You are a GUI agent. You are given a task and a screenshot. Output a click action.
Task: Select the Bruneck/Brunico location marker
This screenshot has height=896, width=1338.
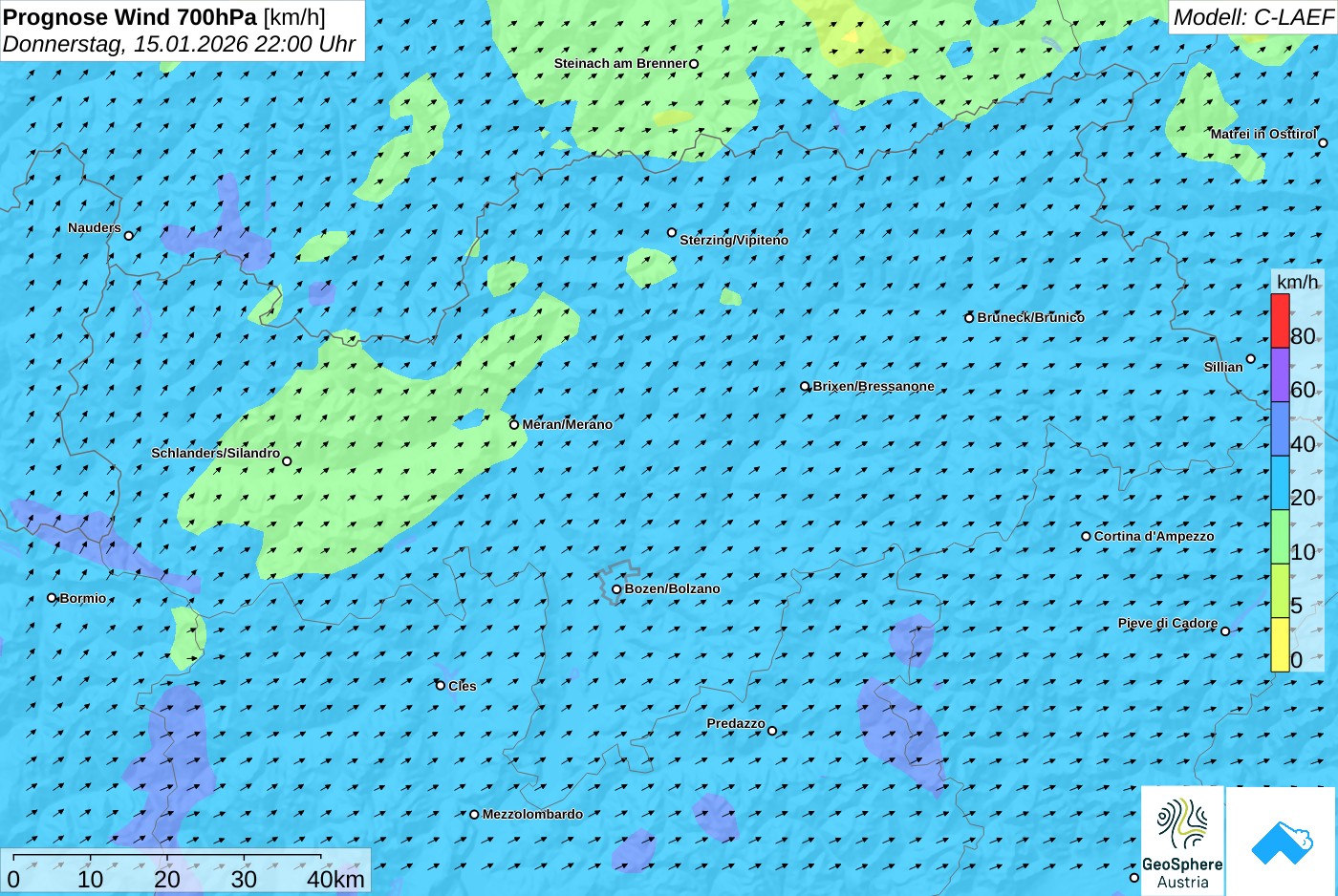tap(969, 318)
